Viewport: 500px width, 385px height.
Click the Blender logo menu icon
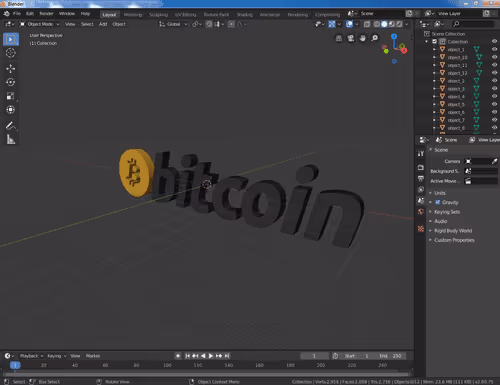(6, 14)
